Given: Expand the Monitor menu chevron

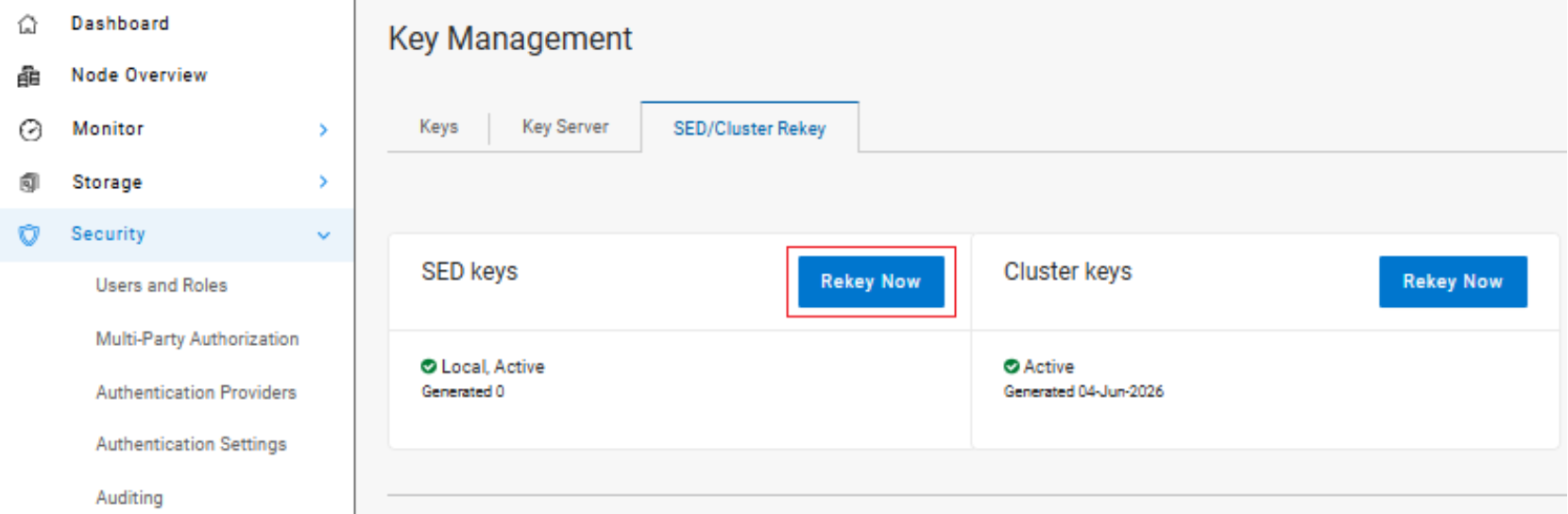Looking at the screenshot, I should [x=324, y=129].
